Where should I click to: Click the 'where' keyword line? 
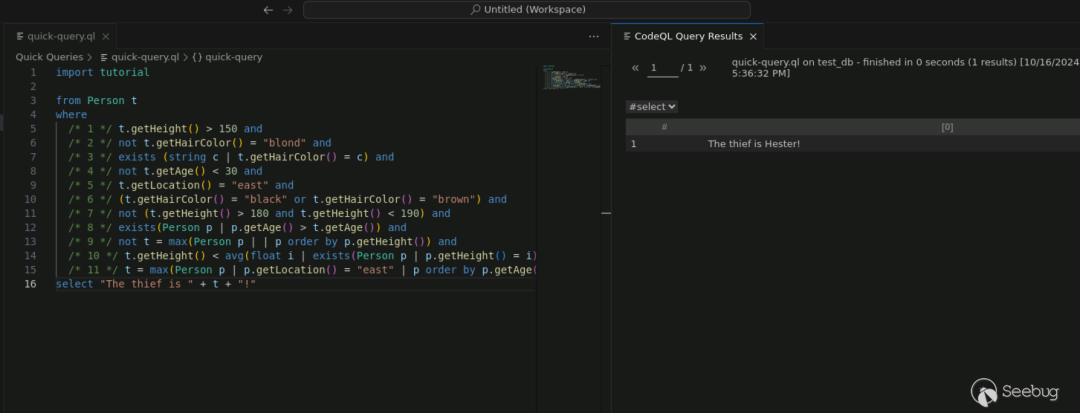pos(72,114)
